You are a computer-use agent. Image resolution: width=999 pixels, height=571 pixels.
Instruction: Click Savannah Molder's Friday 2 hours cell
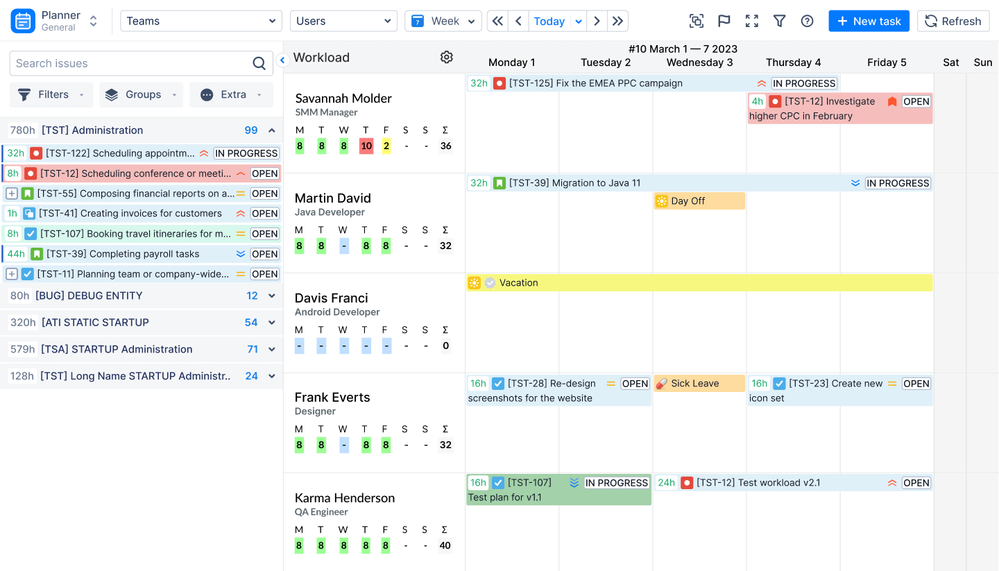tap(386, 146)
